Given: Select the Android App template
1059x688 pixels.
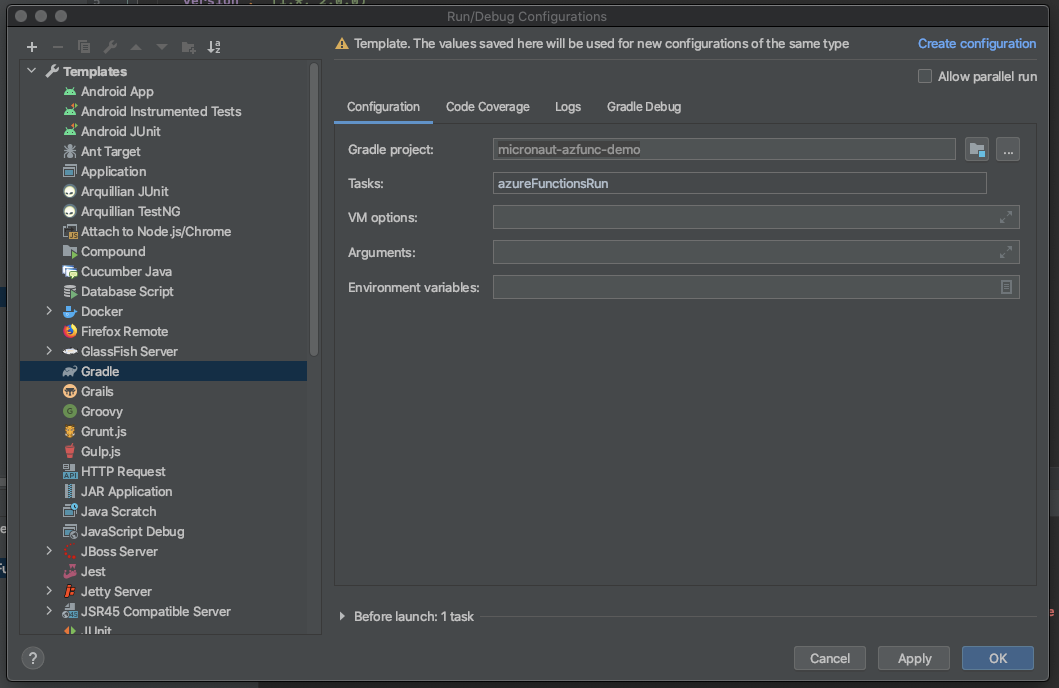Looking at the screenshot, I should click(117, 91).
